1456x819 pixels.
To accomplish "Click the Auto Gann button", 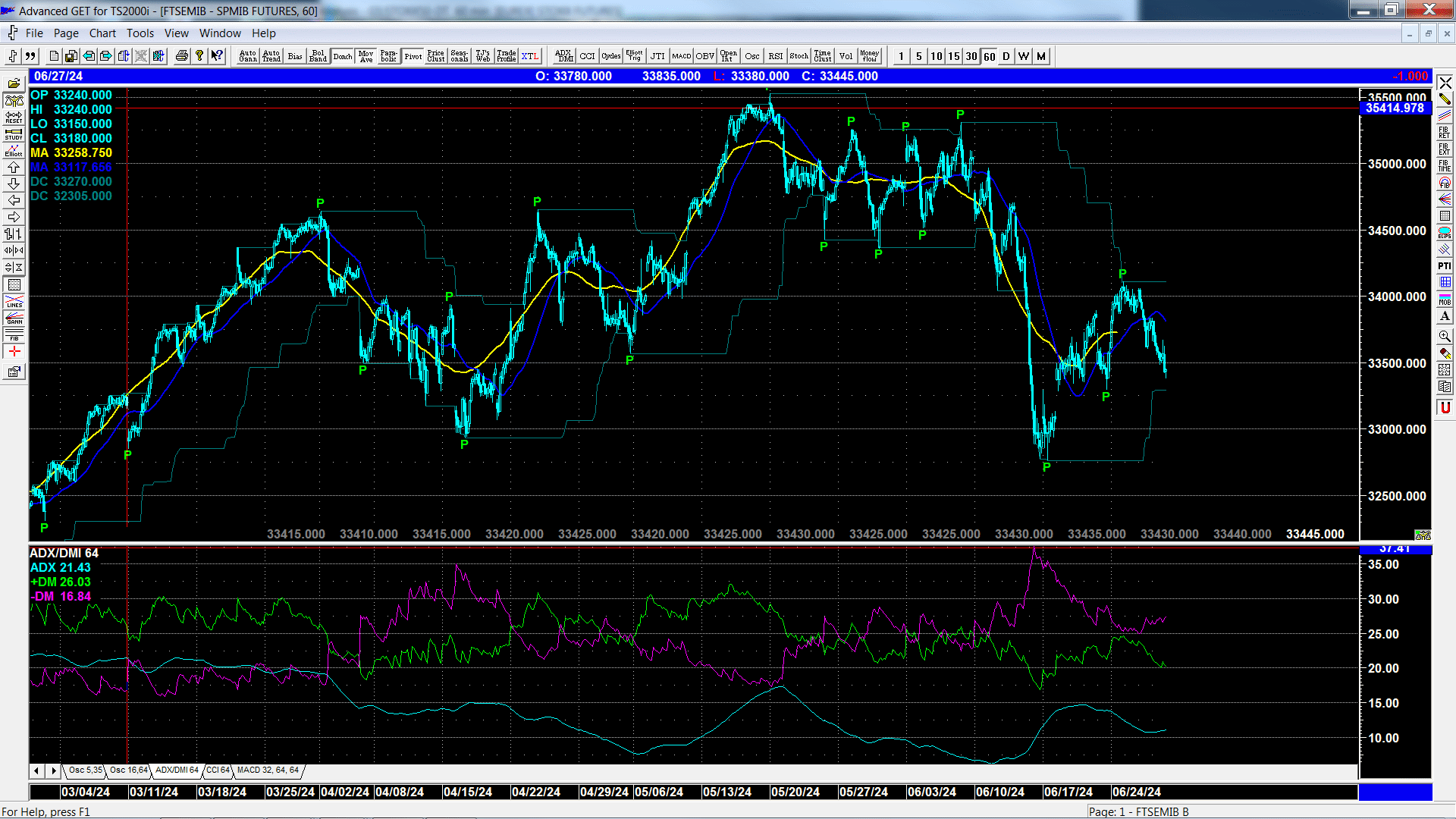I will point(248,56).
